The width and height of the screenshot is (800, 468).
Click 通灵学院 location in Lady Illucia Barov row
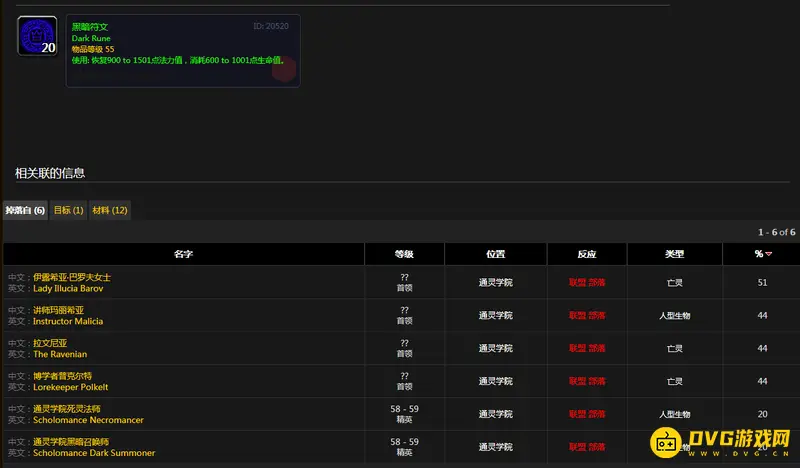click(495, 283)
